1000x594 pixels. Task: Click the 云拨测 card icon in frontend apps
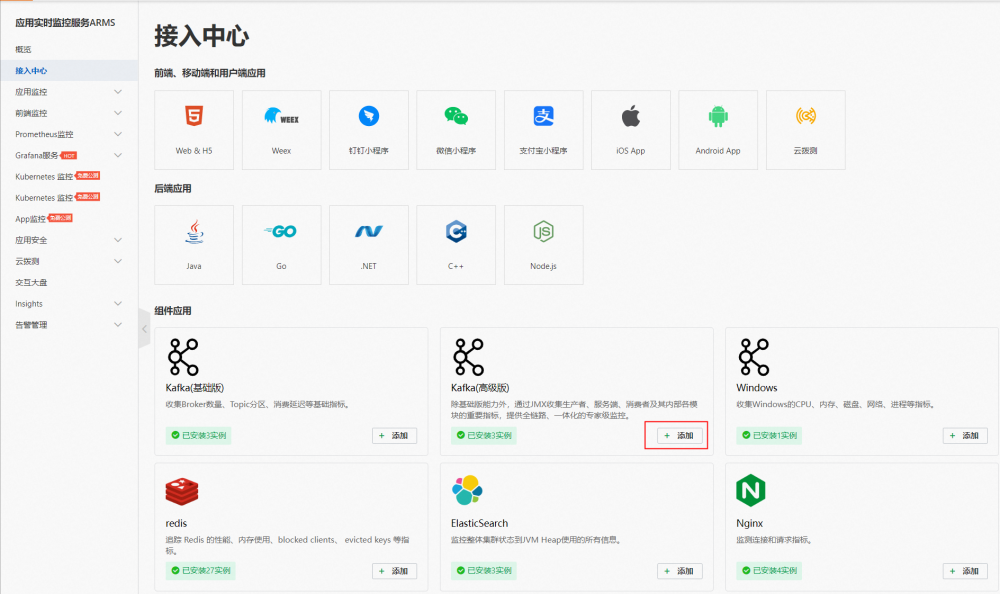point(805,116)
